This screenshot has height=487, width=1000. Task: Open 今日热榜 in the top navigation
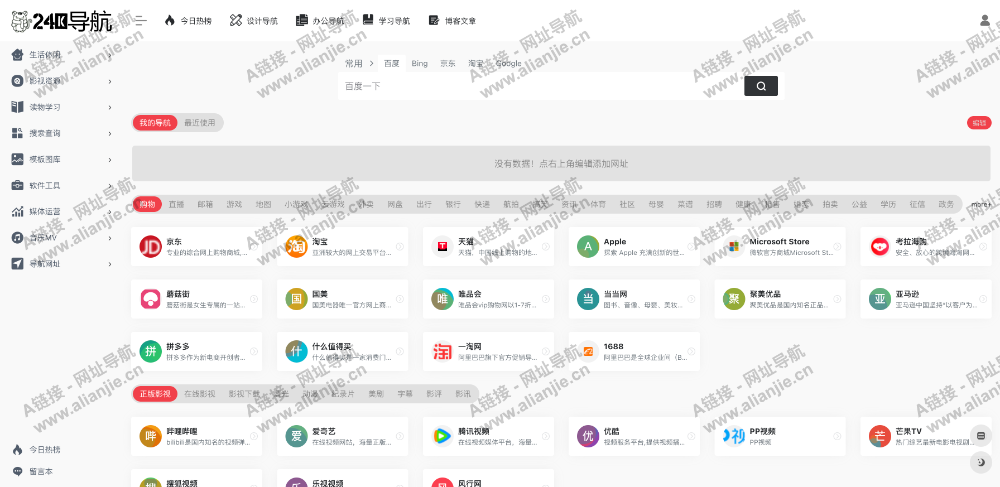coord(188,20)
